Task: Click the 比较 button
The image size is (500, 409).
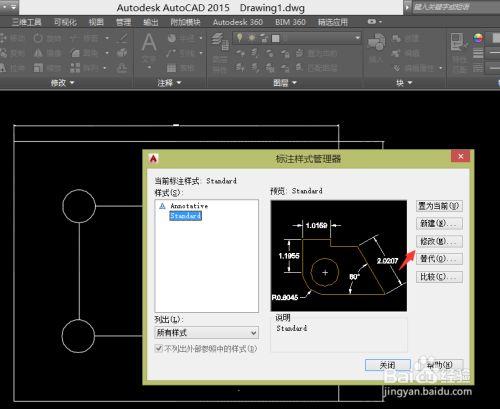Action: pos(439,277)
